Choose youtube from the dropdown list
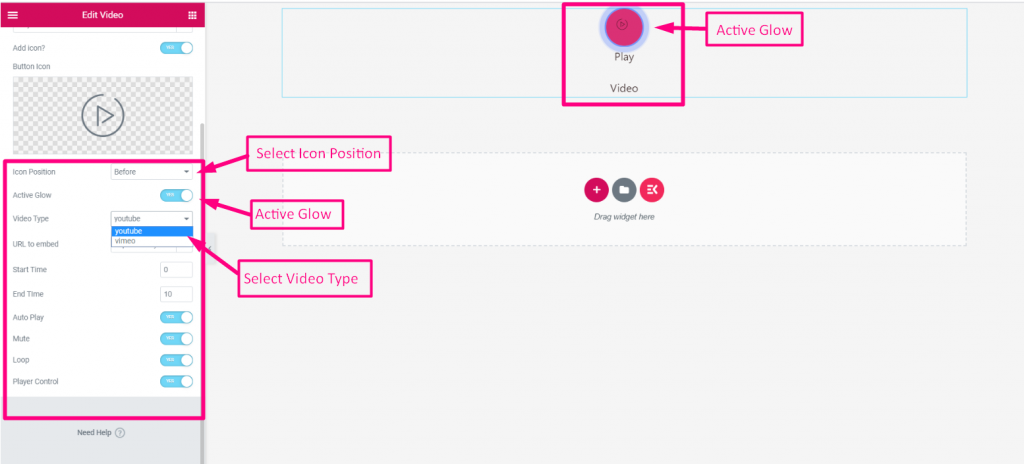This screenshot has width=1024, height=464. point(151,231)
